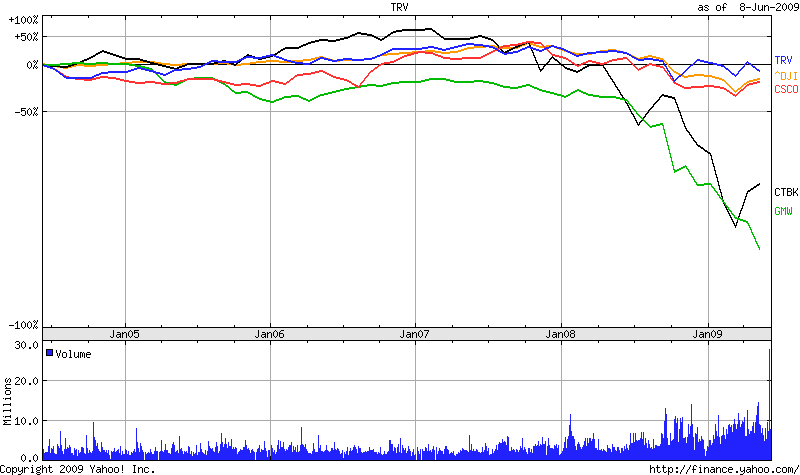Click the -50% y-axis label
The image size is (800, 475).
pos(26,112)
